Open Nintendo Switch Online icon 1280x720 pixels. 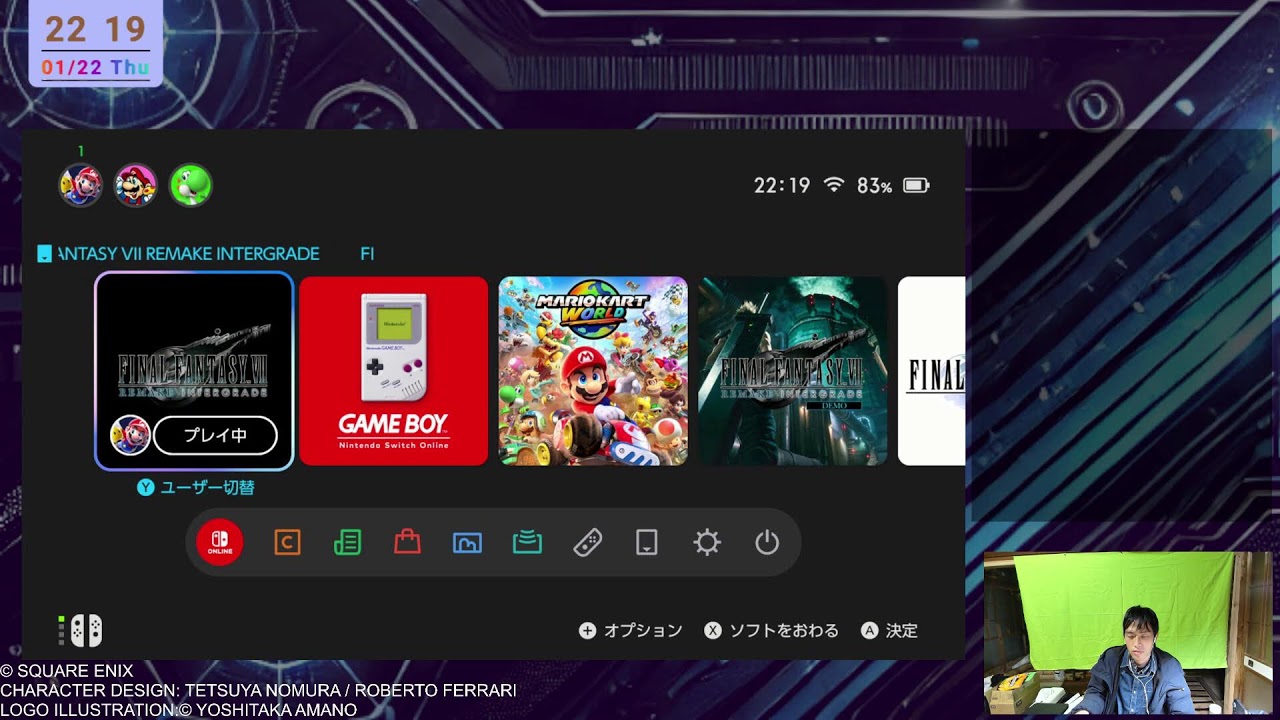[x=220, y=542]
